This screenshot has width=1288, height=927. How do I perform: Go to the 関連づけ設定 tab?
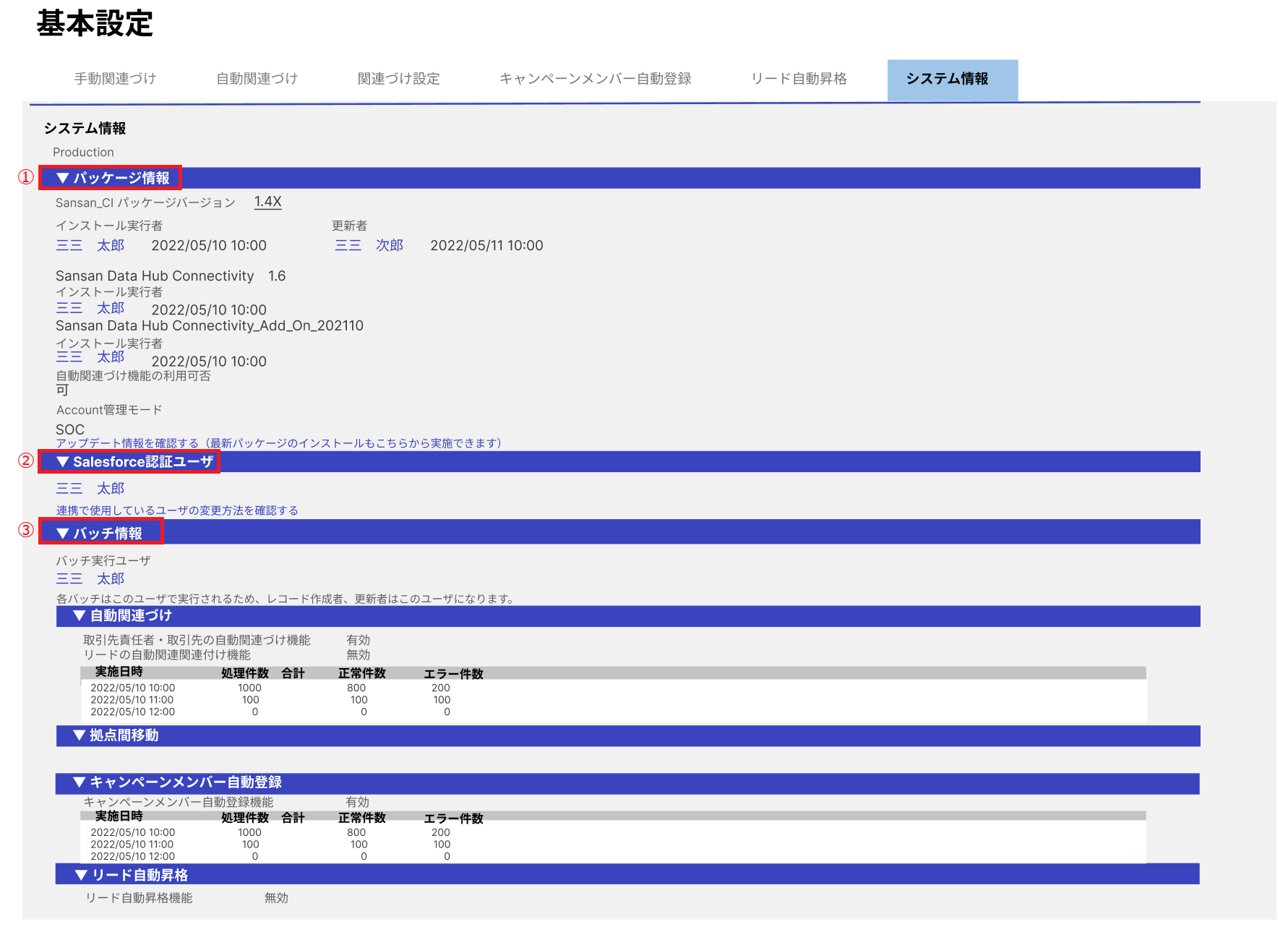point(398,79)
